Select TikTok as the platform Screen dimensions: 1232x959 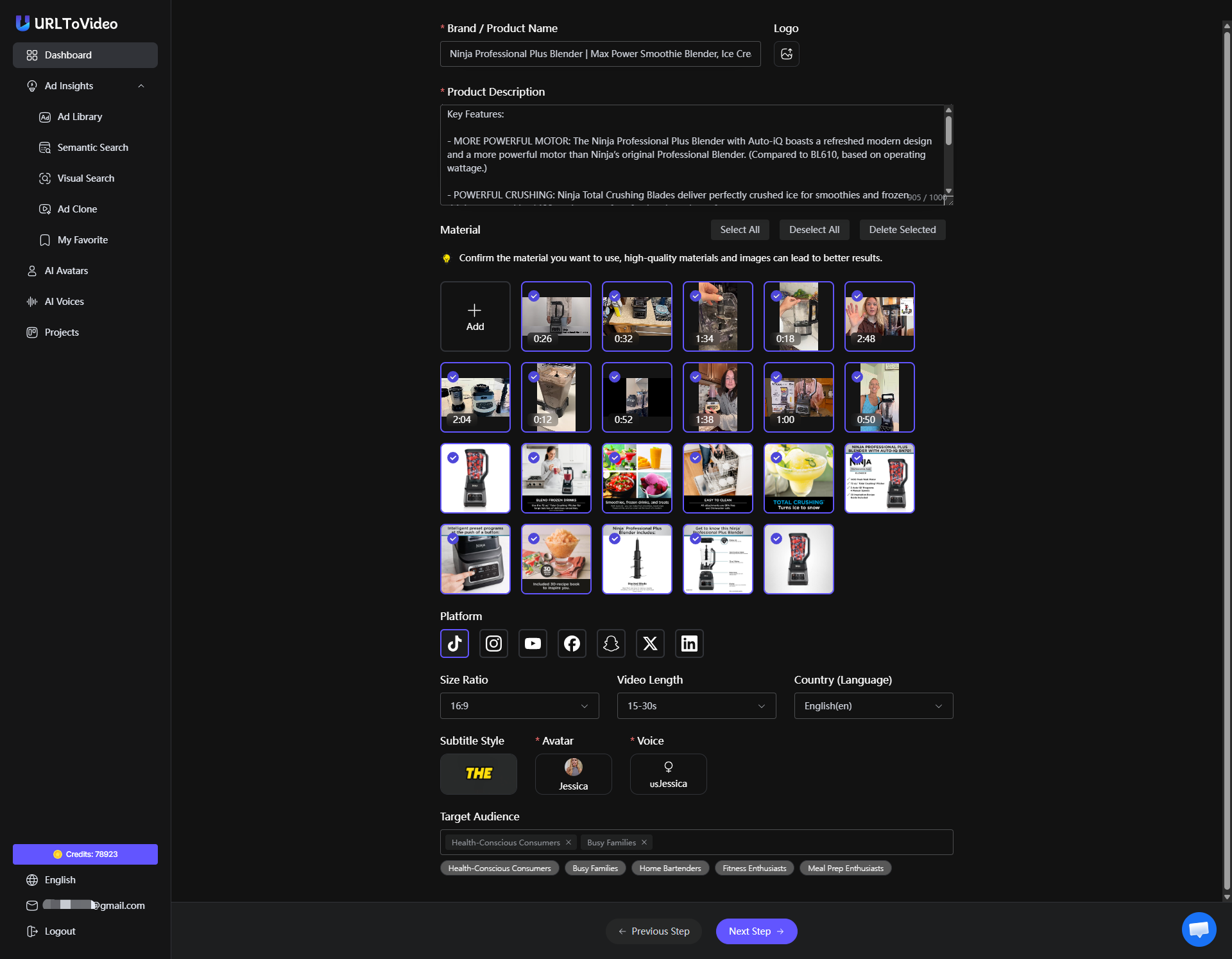[454, 643]
